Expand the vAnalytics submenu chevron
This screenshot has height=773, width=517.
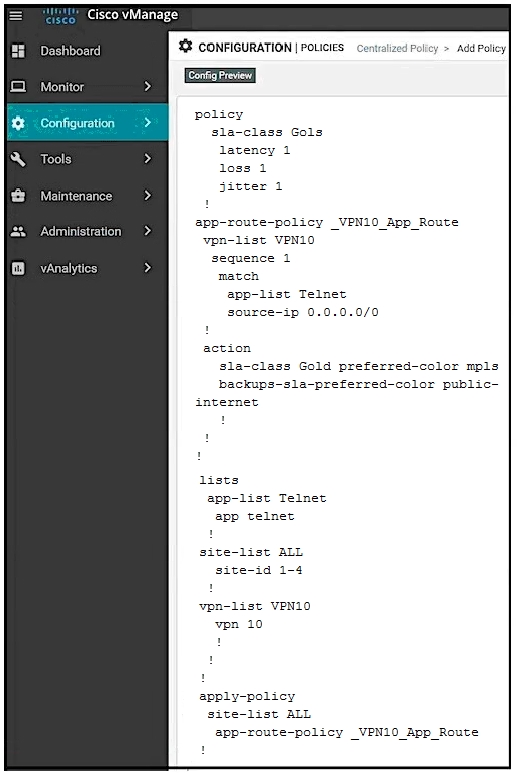[x=147, y=268]
